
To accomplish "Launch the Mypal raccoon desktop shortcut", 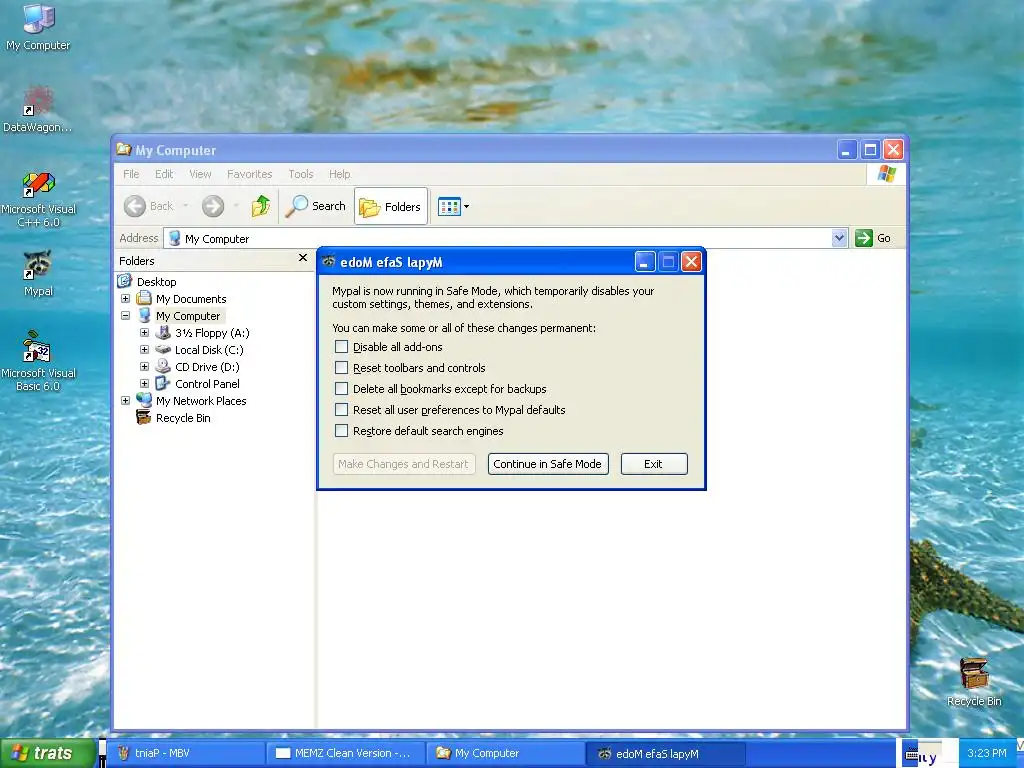I will tap(38, 273).
